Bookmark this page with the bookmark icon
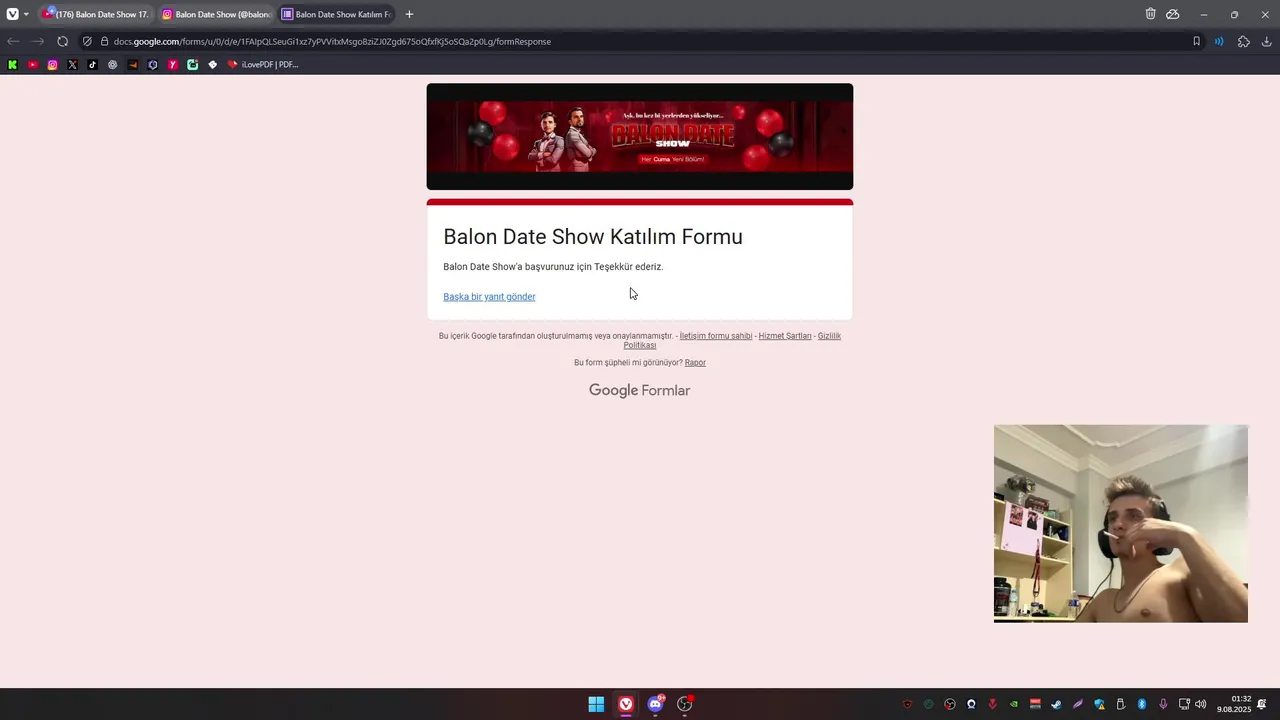 (x=1196, y=41)
